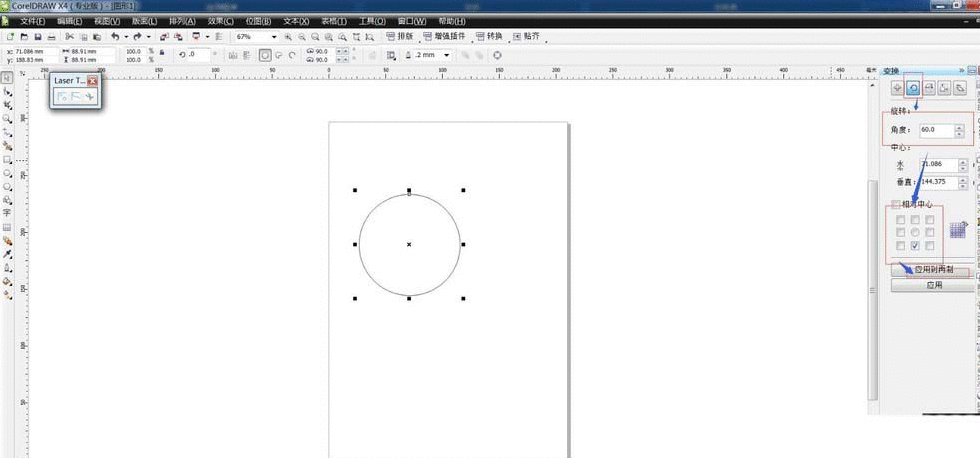The image size is (980, 458).
Task: Click the Save icon in standard toolbar
Action: point(37,37)
